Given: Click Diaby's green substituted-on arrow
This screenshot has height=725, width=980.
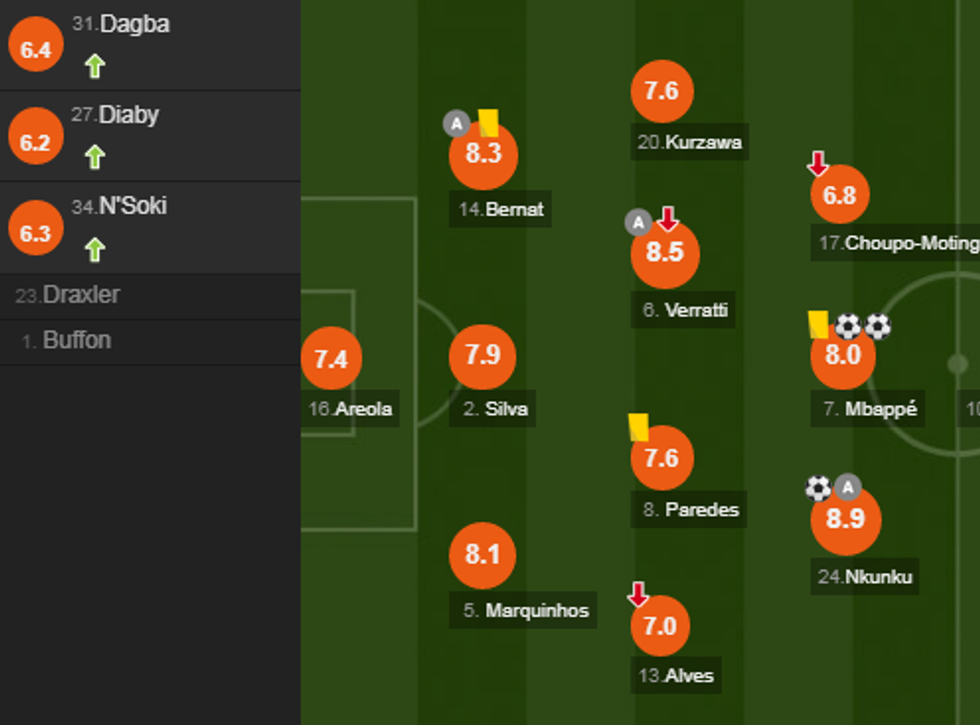Looking at the screenshot, I should tap(95, 157).
